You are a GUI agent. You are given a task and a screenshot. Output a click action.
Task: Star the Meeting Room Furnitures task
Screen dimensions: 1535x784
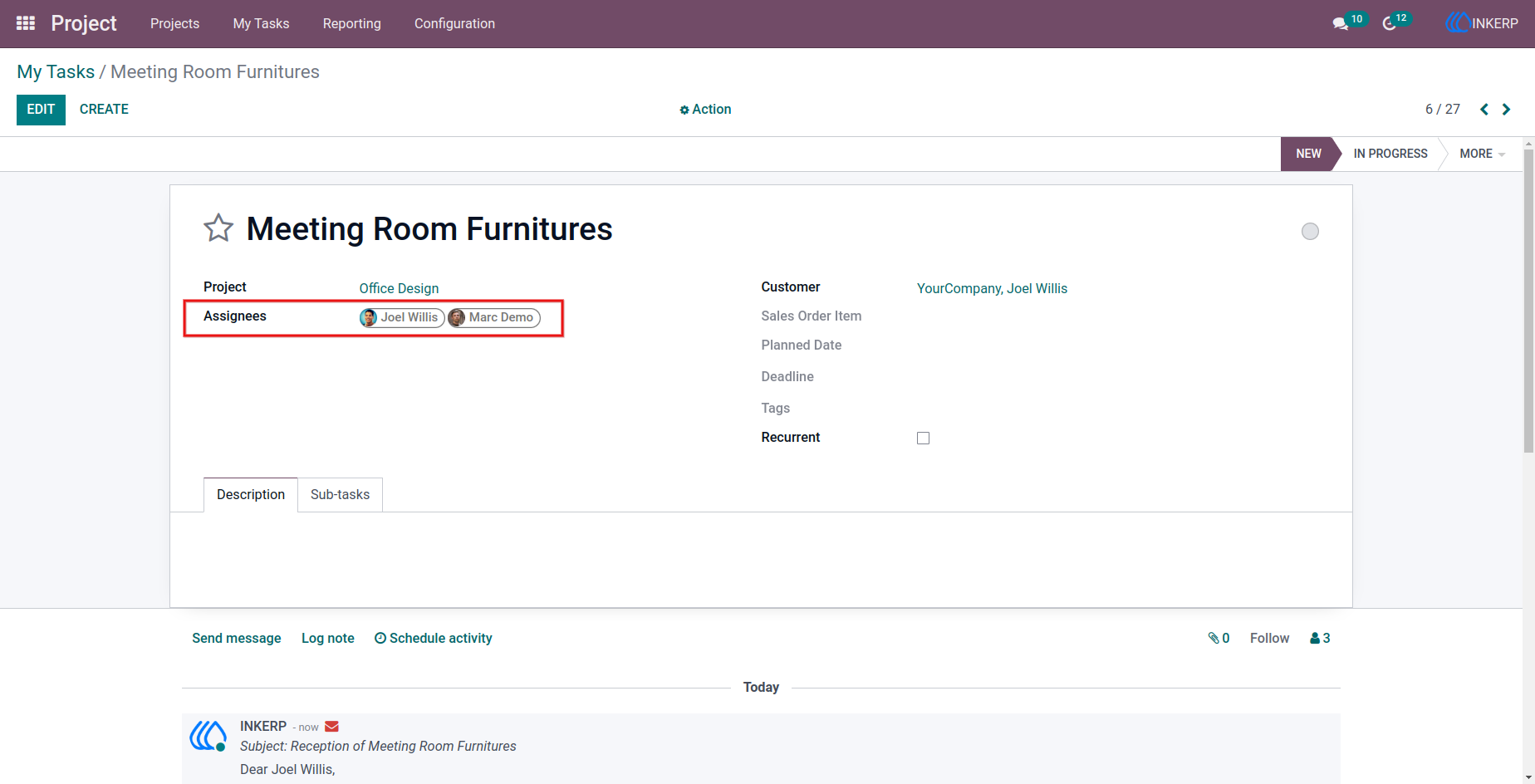point(218,228)
